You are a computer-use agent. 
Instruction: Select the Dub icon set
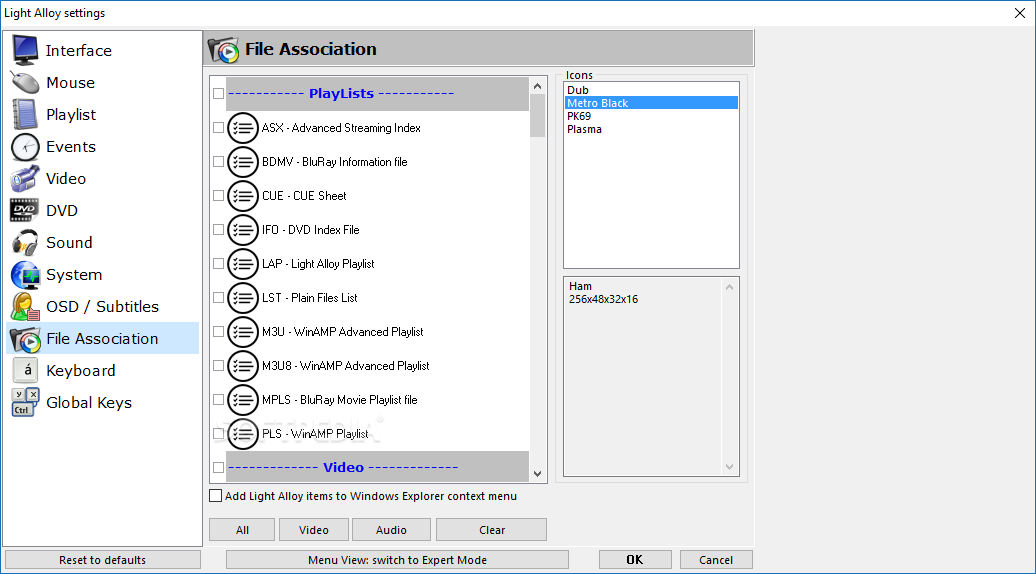click(651, 90)
